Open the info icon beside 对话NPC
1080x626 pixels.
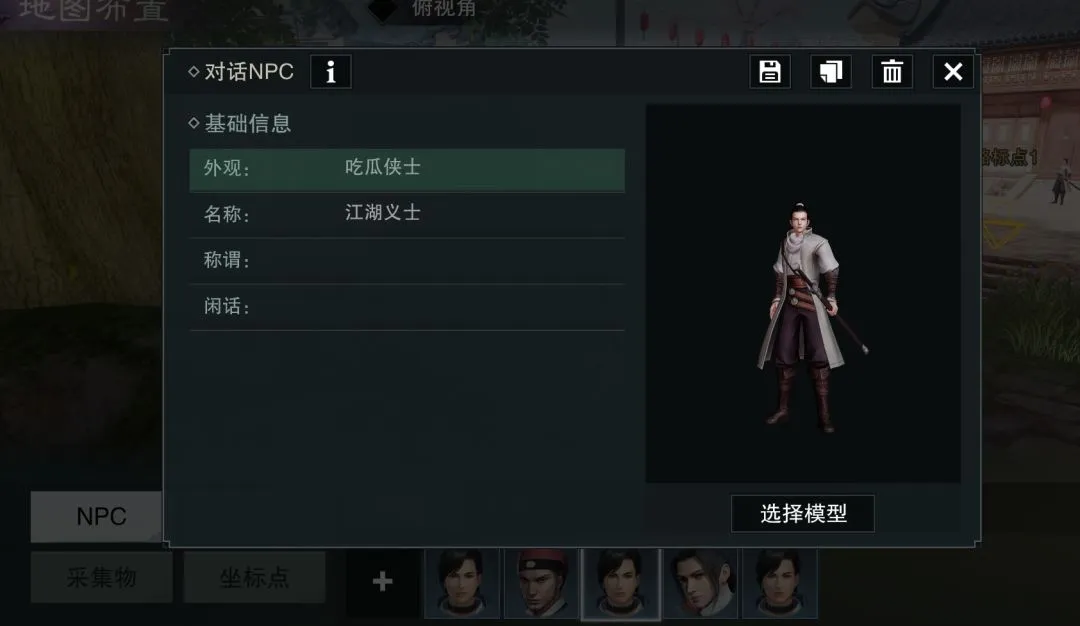[x=331, y=72]
